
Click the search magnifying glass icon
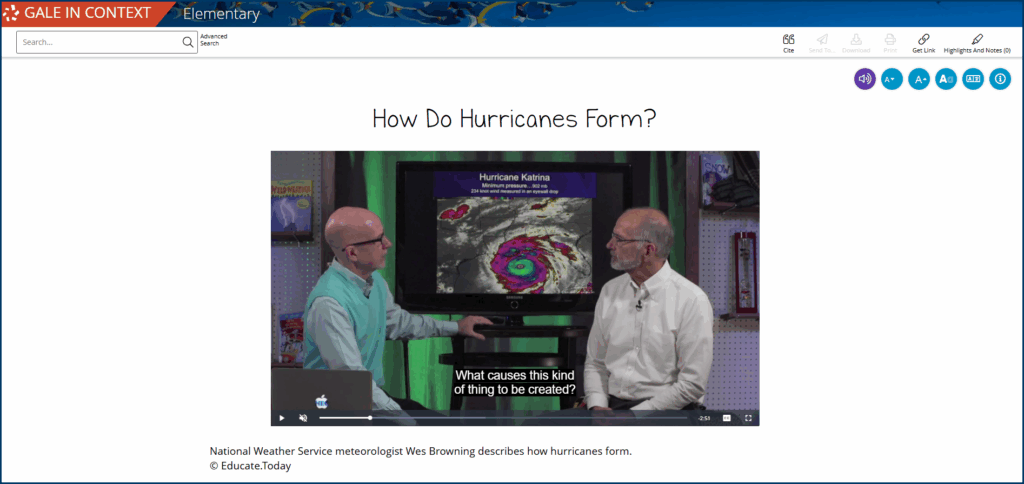point(187,43)
